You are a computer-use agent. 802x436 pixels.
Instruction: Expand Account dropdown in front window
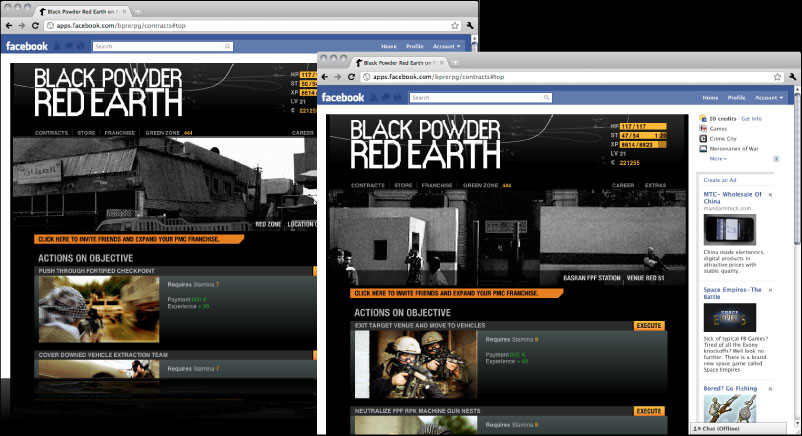tap(769, 97)
